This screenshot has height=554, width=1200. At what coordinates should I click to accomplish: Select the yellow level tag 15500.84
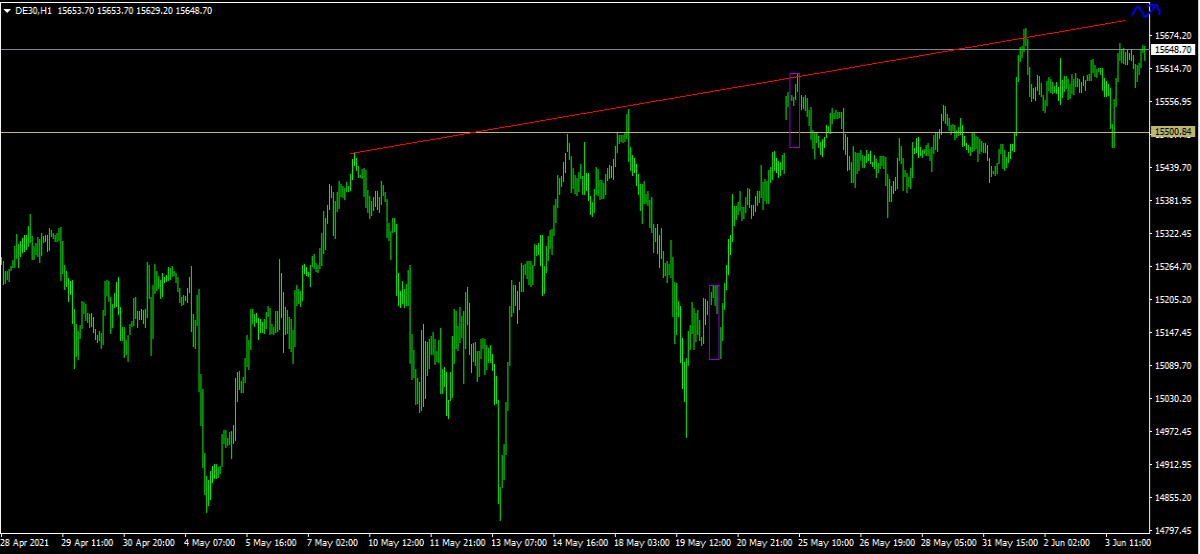pos(1173,132)
